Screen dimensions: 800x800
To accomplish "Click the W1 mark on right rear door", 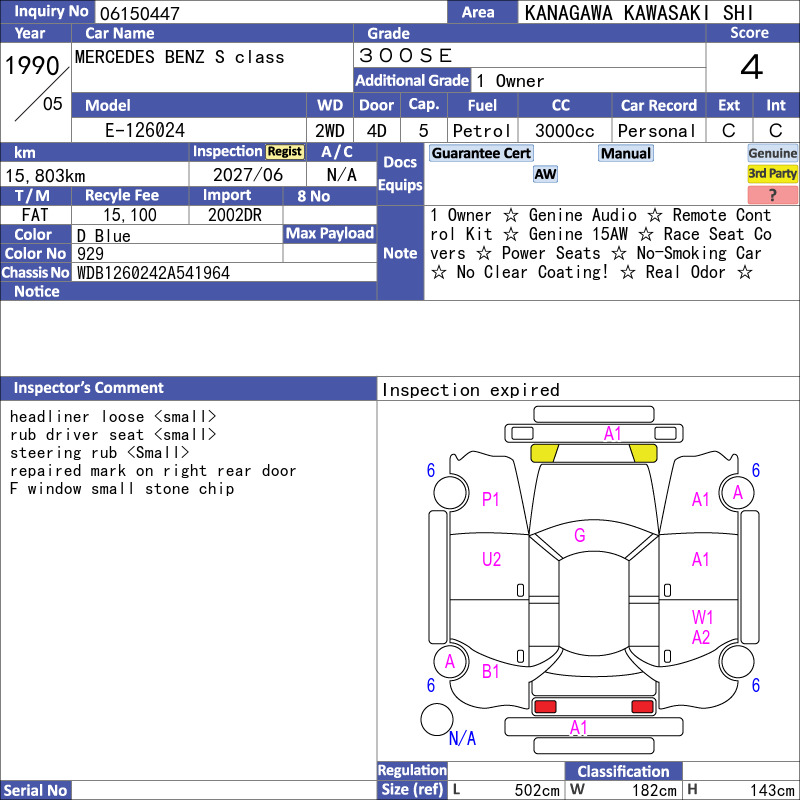I will (702, 617).
